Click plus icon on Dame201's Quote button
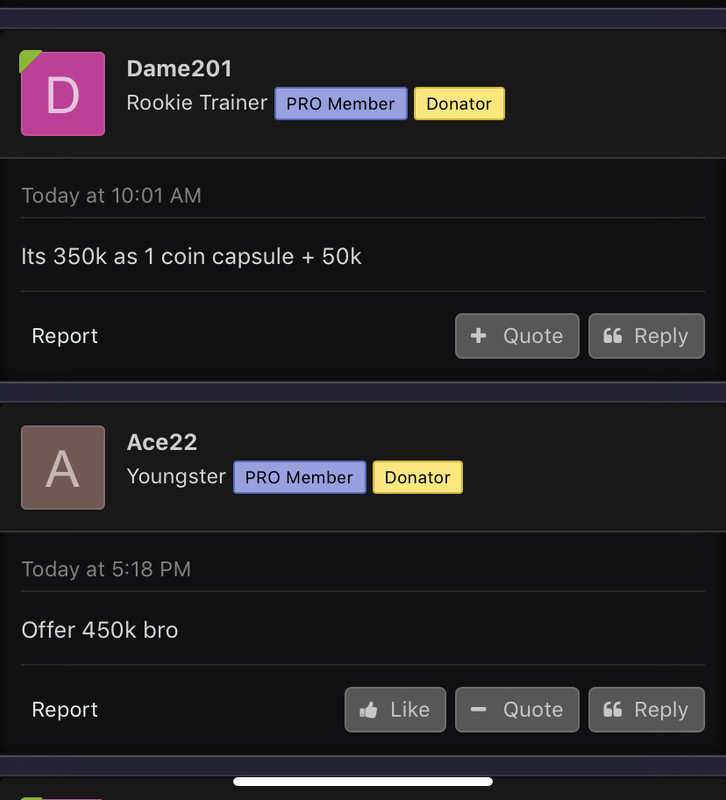726x800 pixels. coord(478,336)
